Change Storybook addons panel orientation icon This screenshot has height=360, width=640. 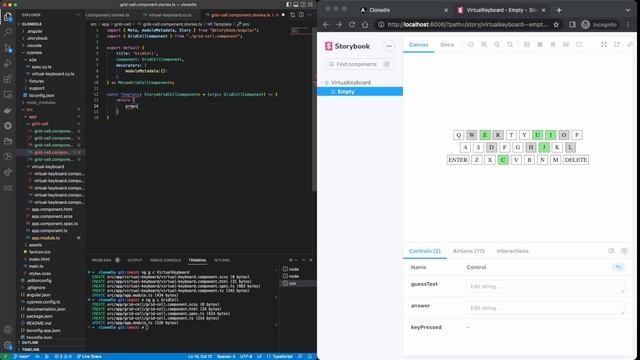click(x=611, y=251)
